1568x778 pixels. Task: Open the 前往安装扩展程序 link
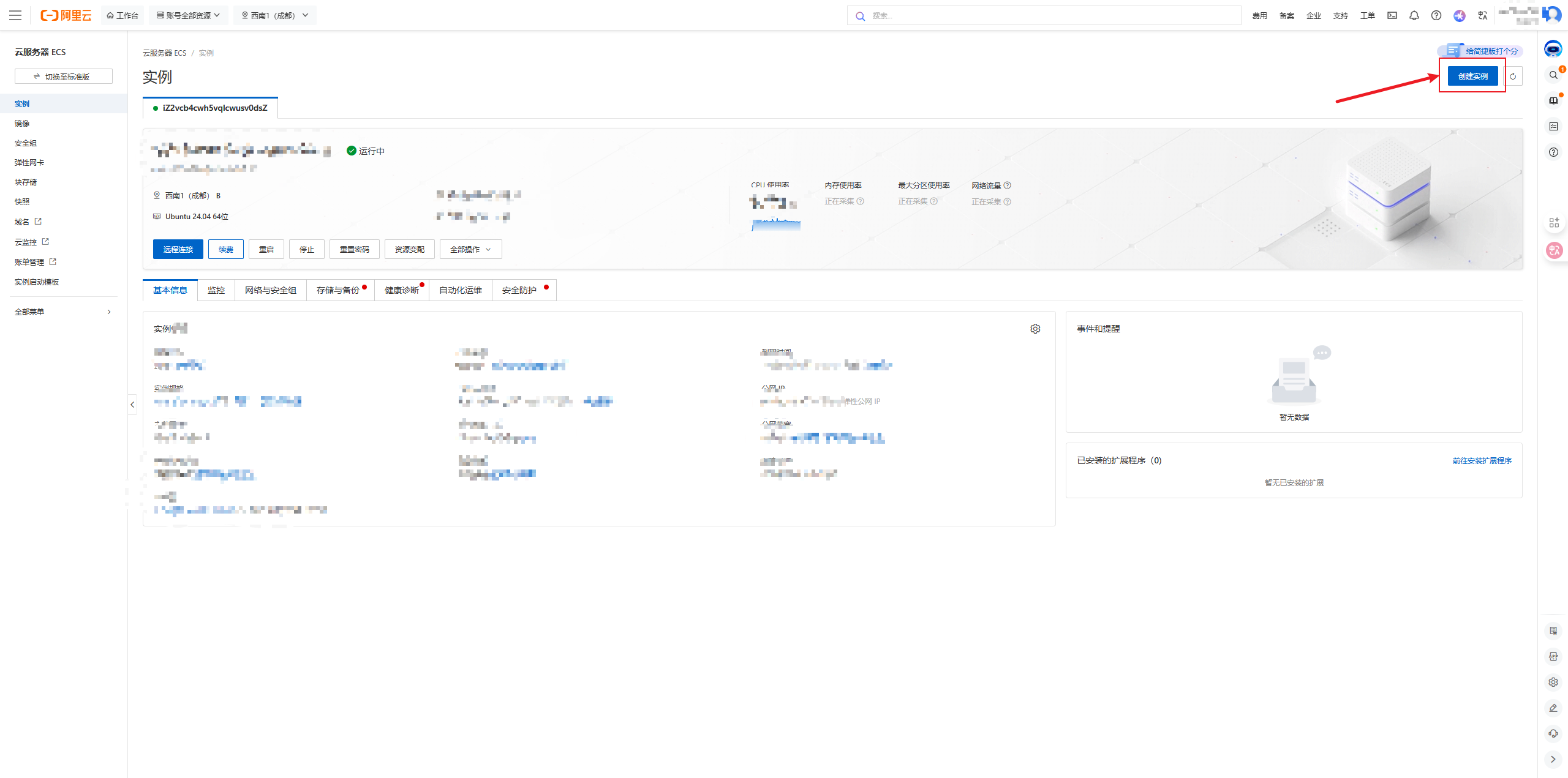[1482, 460]
